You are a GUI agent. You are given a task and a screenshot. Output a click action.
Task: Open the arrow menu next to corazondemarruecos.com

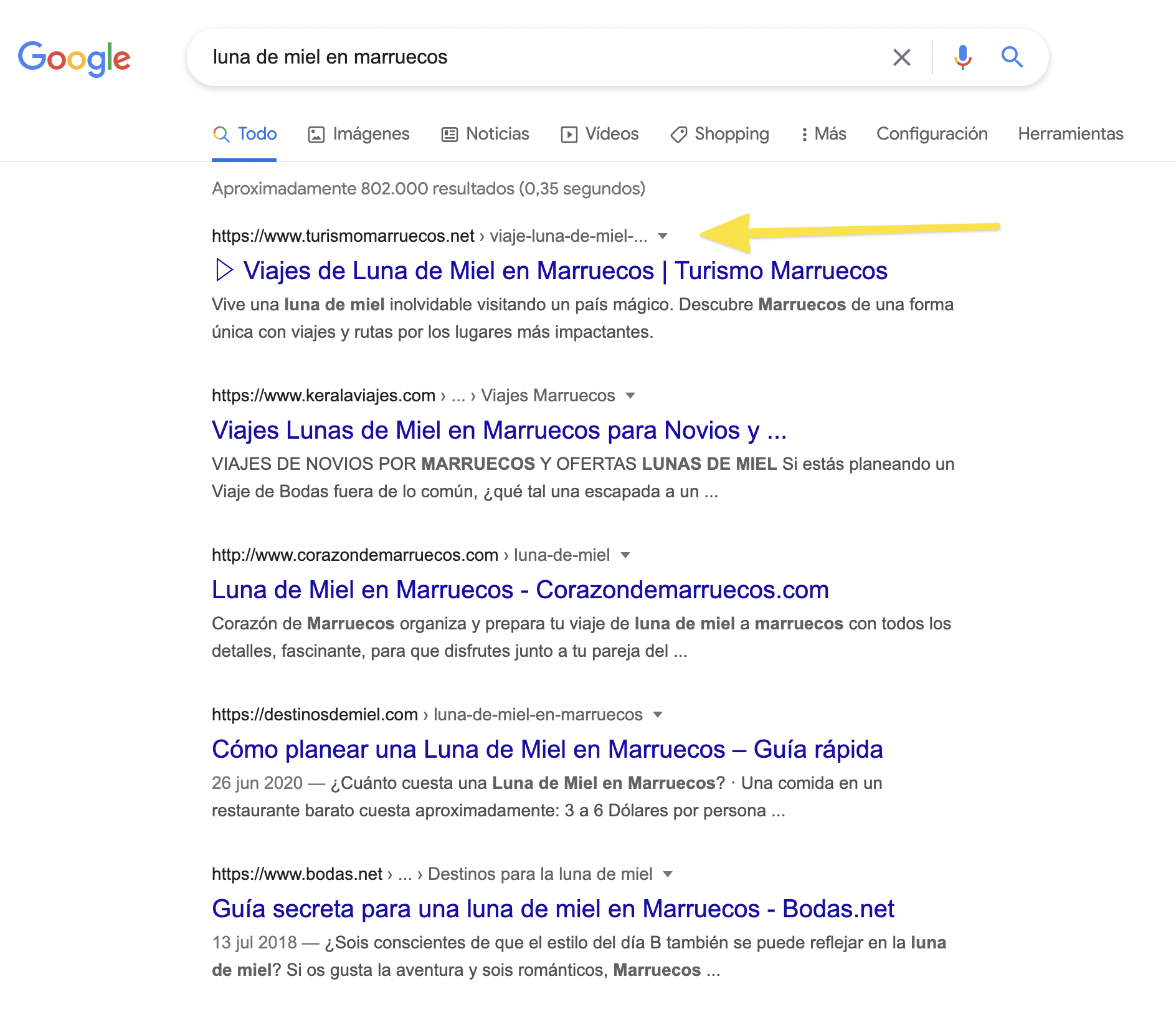[x=625, y=555]
